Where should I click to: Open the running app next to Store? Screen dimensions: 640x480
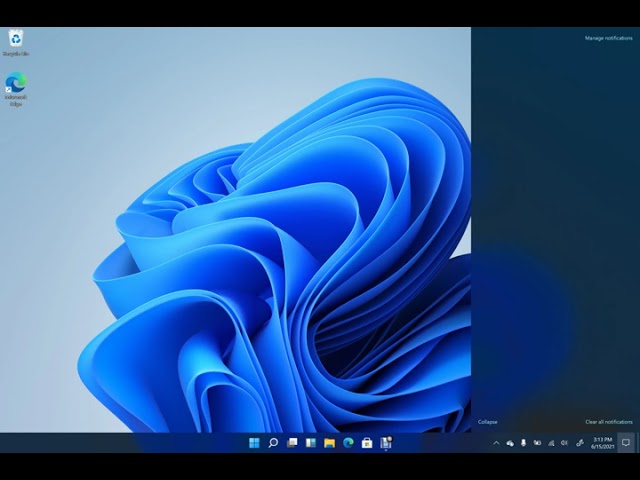coord(386,443)
